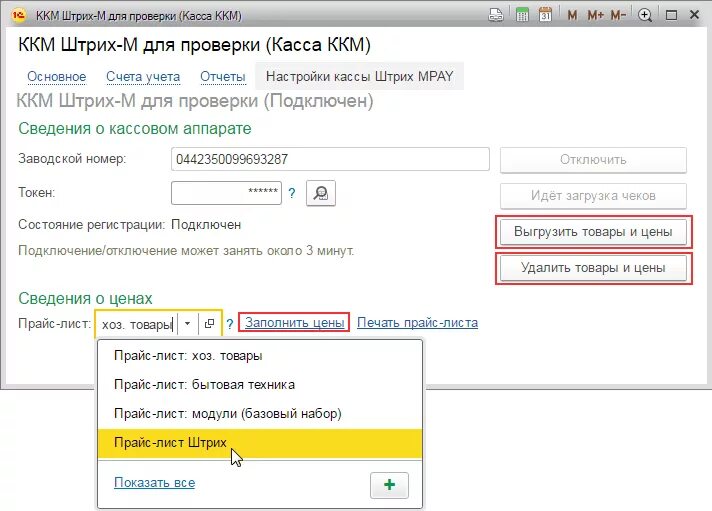Switch to the Счета учета tab

pyautogui.click(x=143, y=76)
